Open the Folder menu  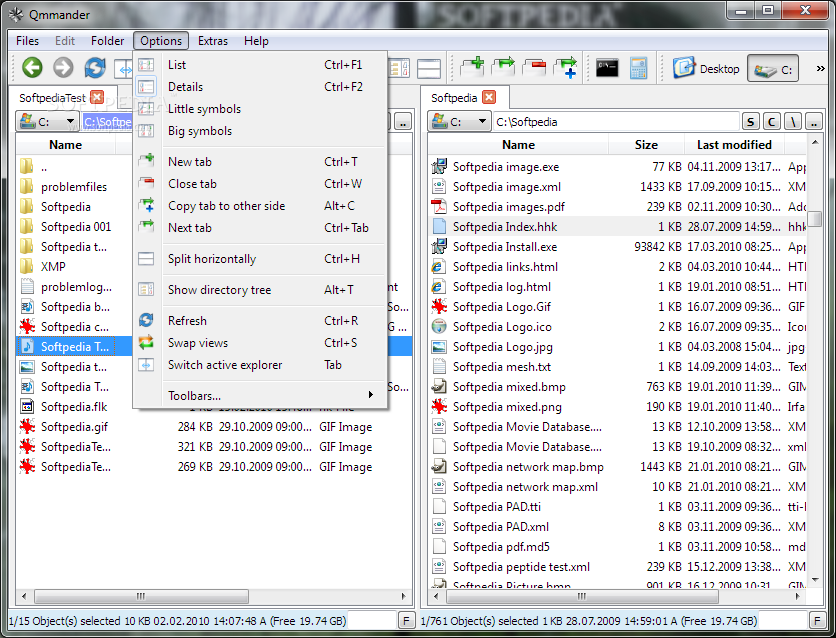107,41
